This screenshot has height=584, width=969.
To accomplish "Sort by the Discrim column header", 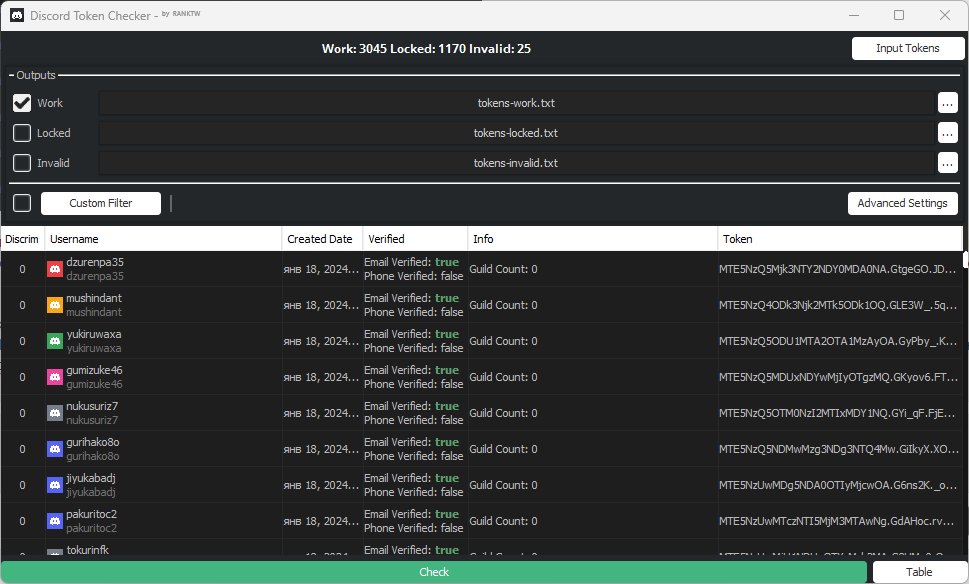I will 22,239.
